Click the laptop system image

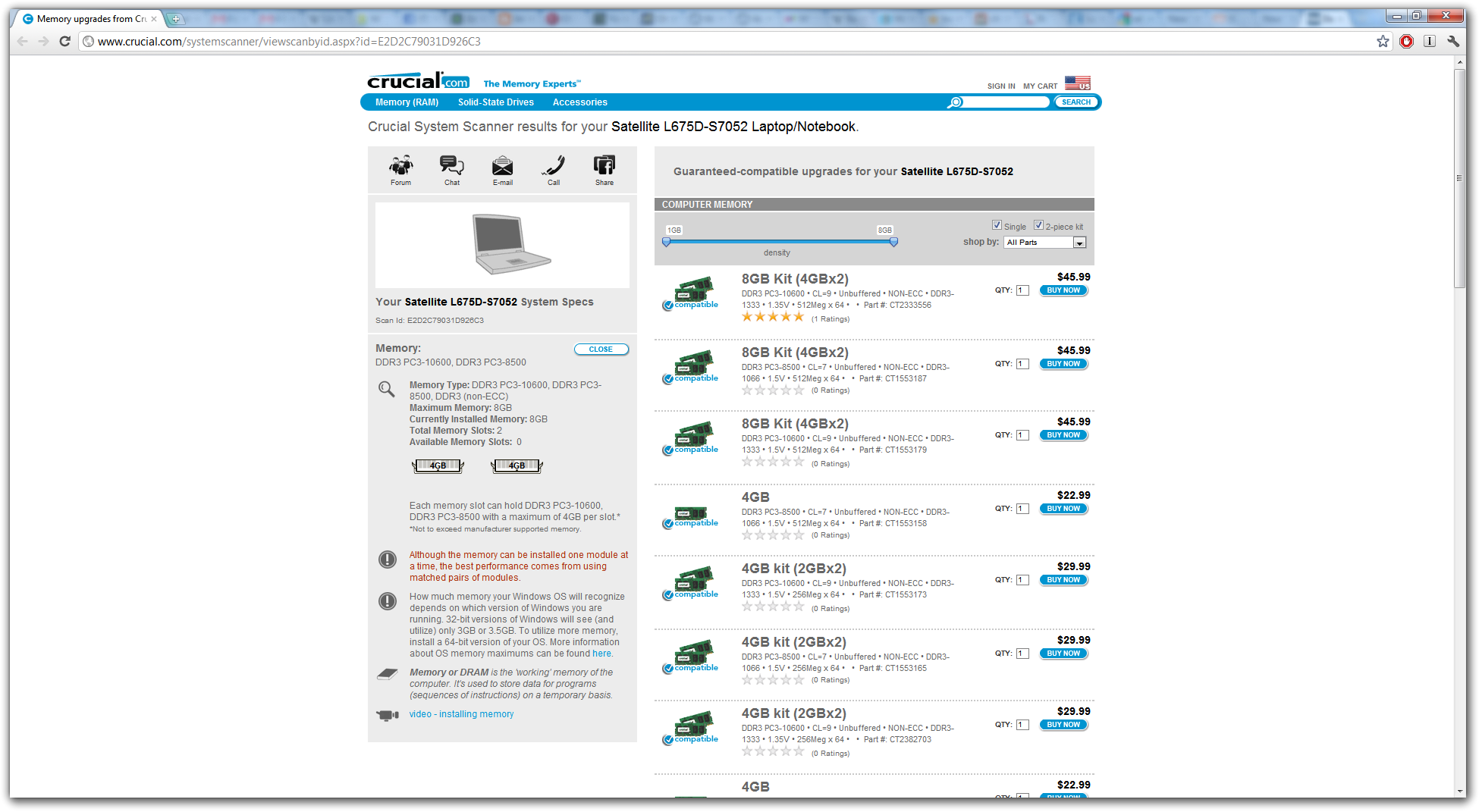pyautogui.click(x=510, y=244)
